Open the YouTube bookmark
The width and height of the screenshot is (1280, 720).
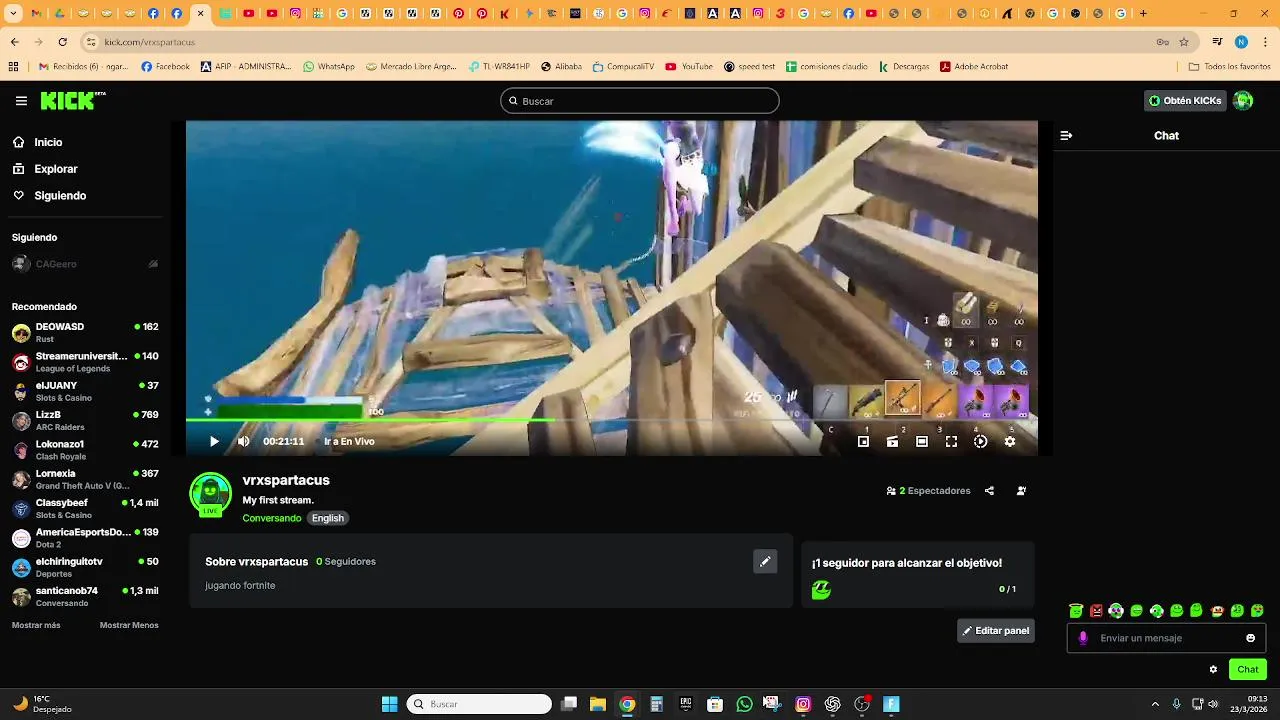689,67
